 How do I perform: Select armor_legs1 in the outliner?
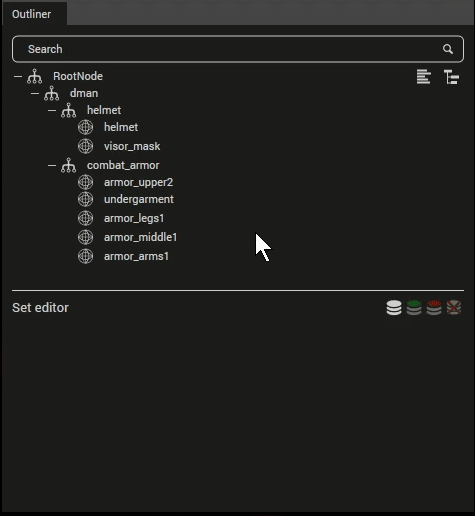click(134, 218)
